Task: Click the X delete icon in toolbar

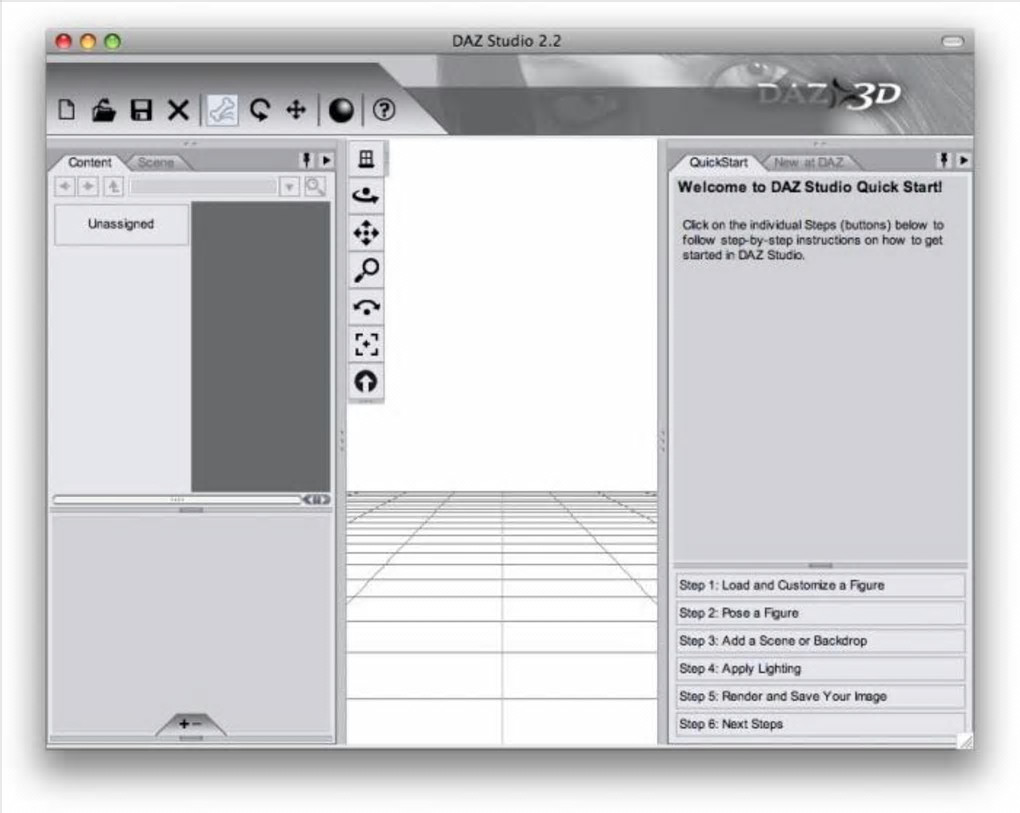Action: click(178, 110)
